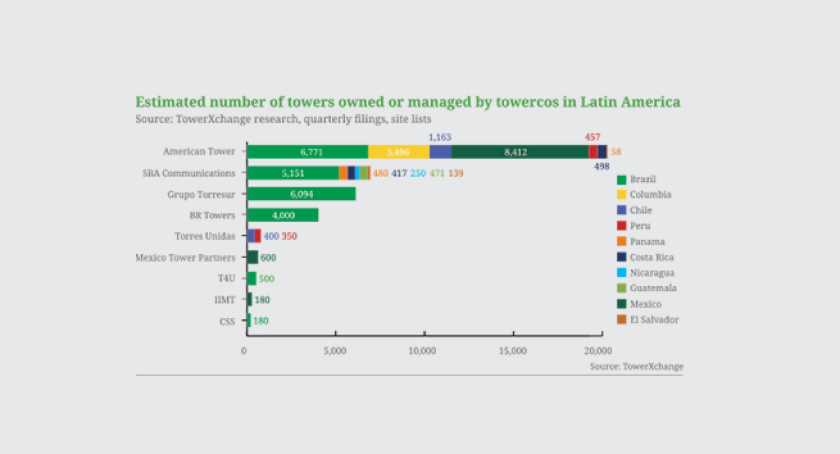Click the 1,163 value above American Tower

tap(440, 137)
